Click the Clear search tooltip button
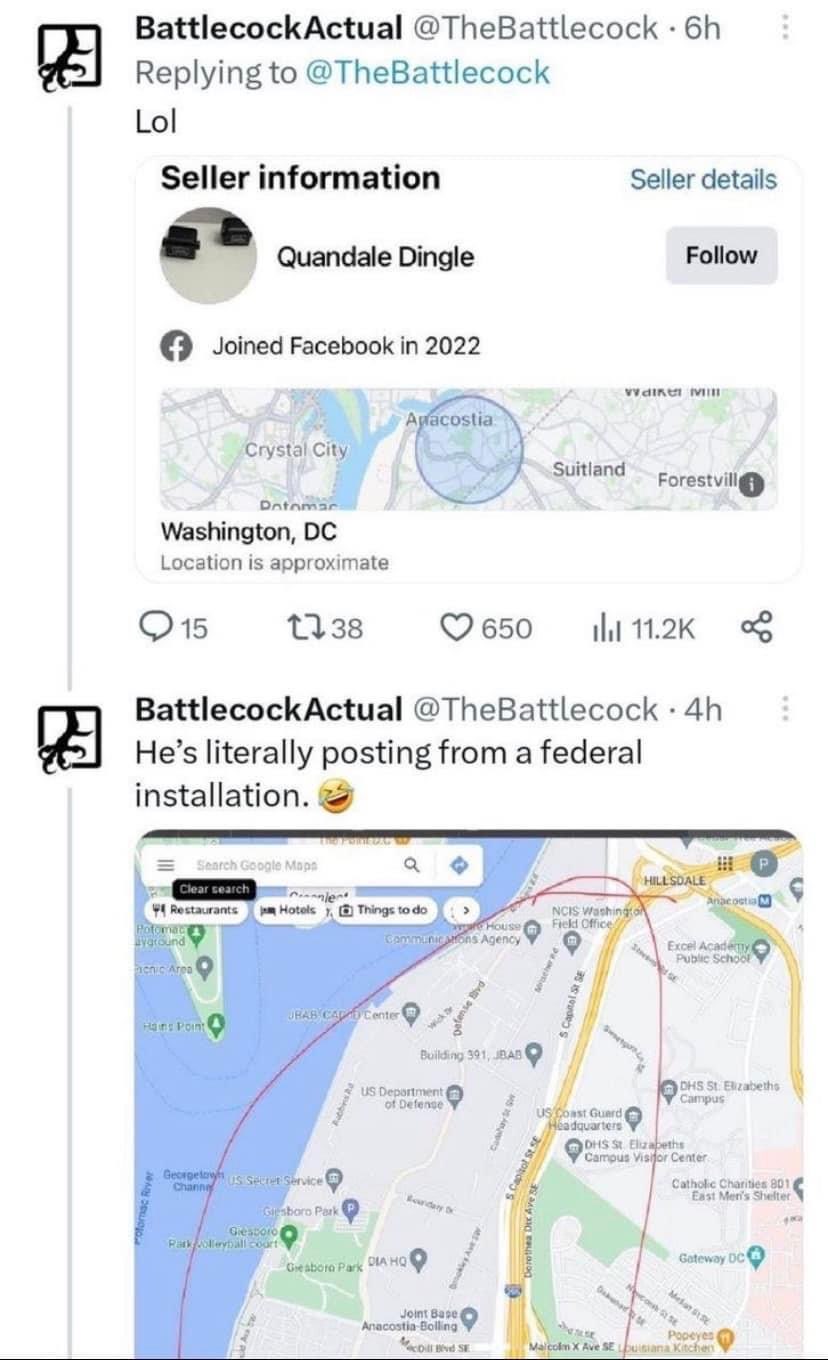This screenshot has width=828, height=1360. point(214,889)
